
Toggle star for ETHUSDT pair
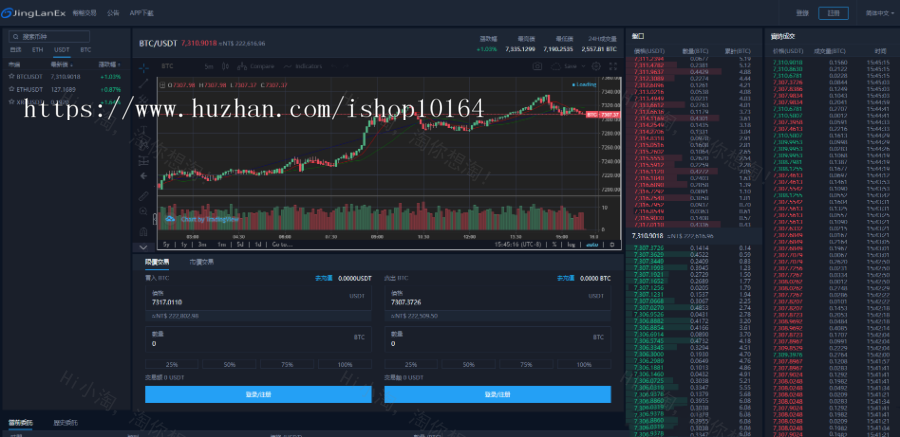[x=11, y=89]
